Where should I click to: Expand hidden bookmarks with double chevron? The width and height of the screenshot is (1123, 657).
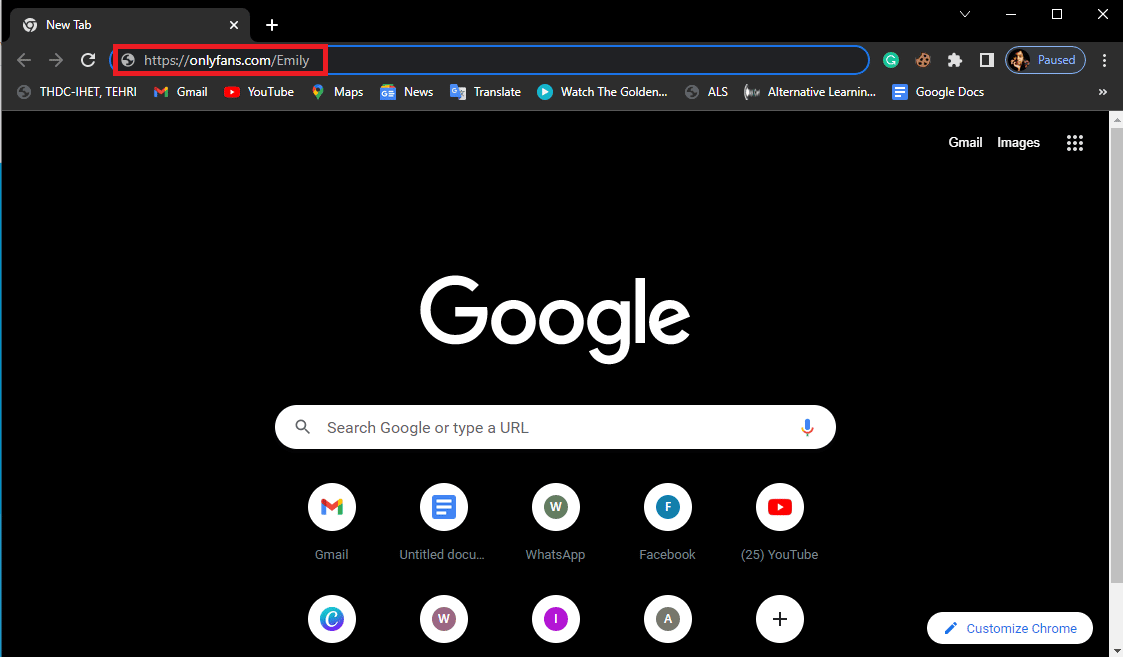[x=1103, y=92]
